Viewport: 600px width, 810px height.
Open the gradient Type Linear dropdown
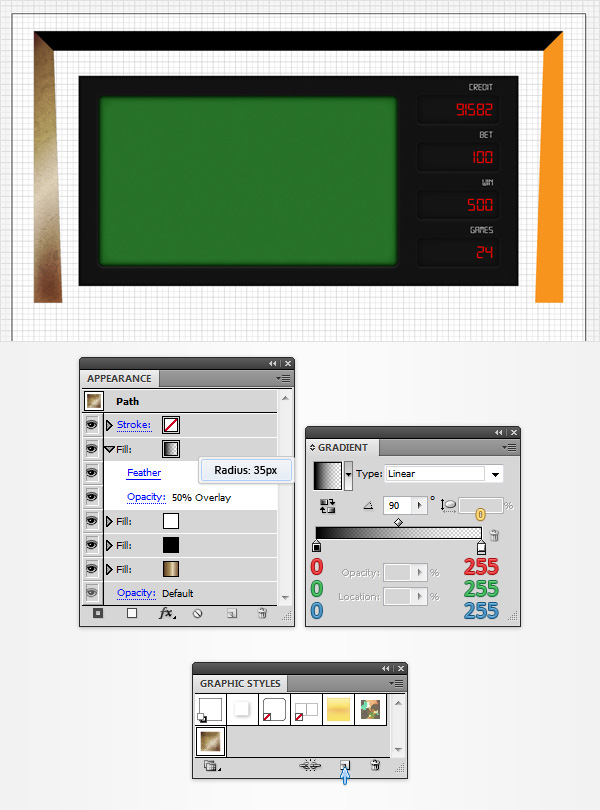pyautogui.click(x=495, y=474)
